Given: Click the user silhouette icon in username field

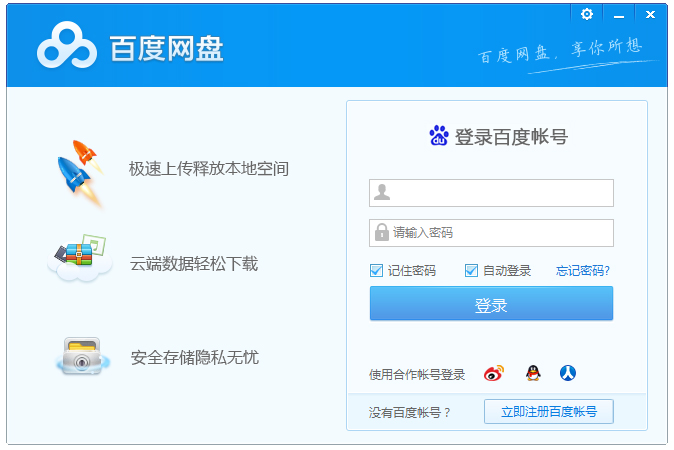Looking at the screenshot, I should point(382,192).
